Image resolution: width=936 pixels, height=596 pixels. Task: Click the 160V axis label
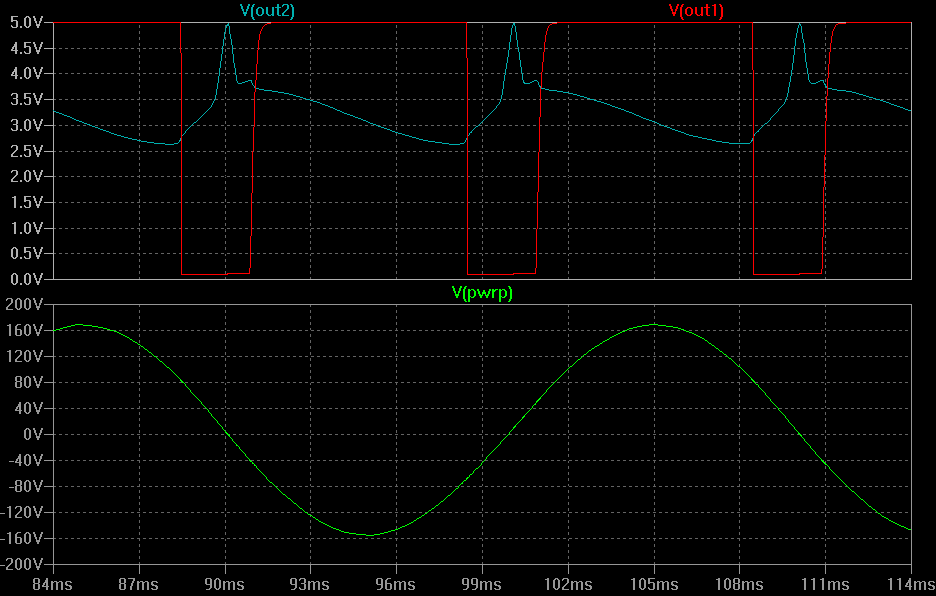24,331
